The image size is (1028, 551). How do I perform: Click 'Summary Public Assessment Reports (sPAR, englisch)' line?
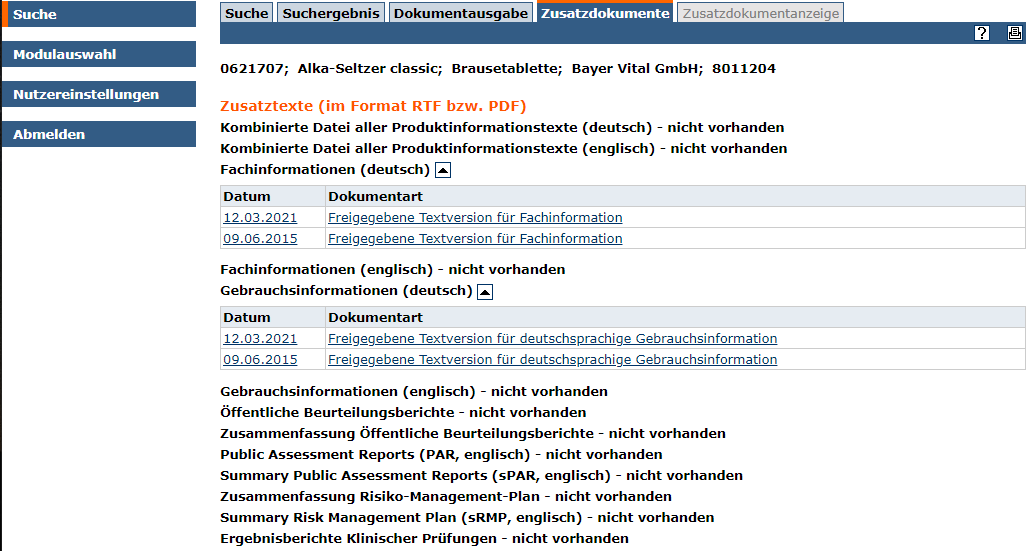coord(481,476)
